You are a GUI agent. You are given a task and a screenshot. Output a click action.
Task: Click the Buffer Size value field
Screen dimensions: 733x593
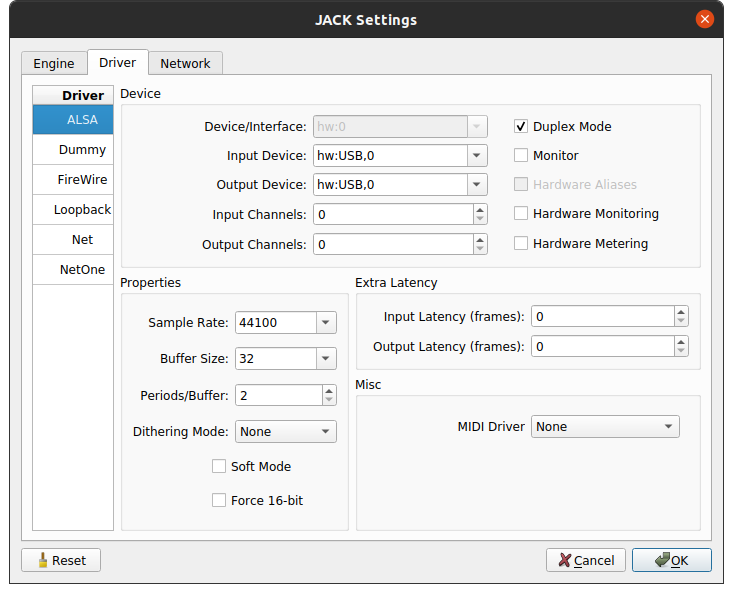[276, 358]
